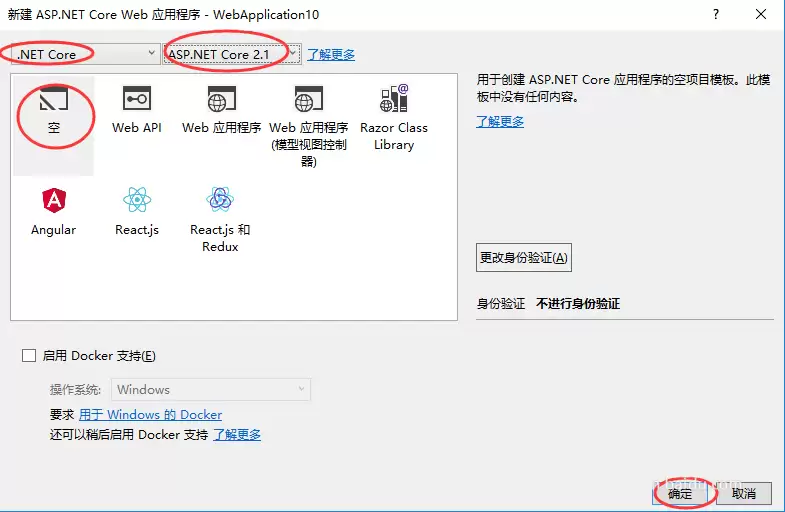The width and height of the screenshot is (785, 512).
Task: Click 了解更多 link after Docker 支持 text
Action: point(237,434)
